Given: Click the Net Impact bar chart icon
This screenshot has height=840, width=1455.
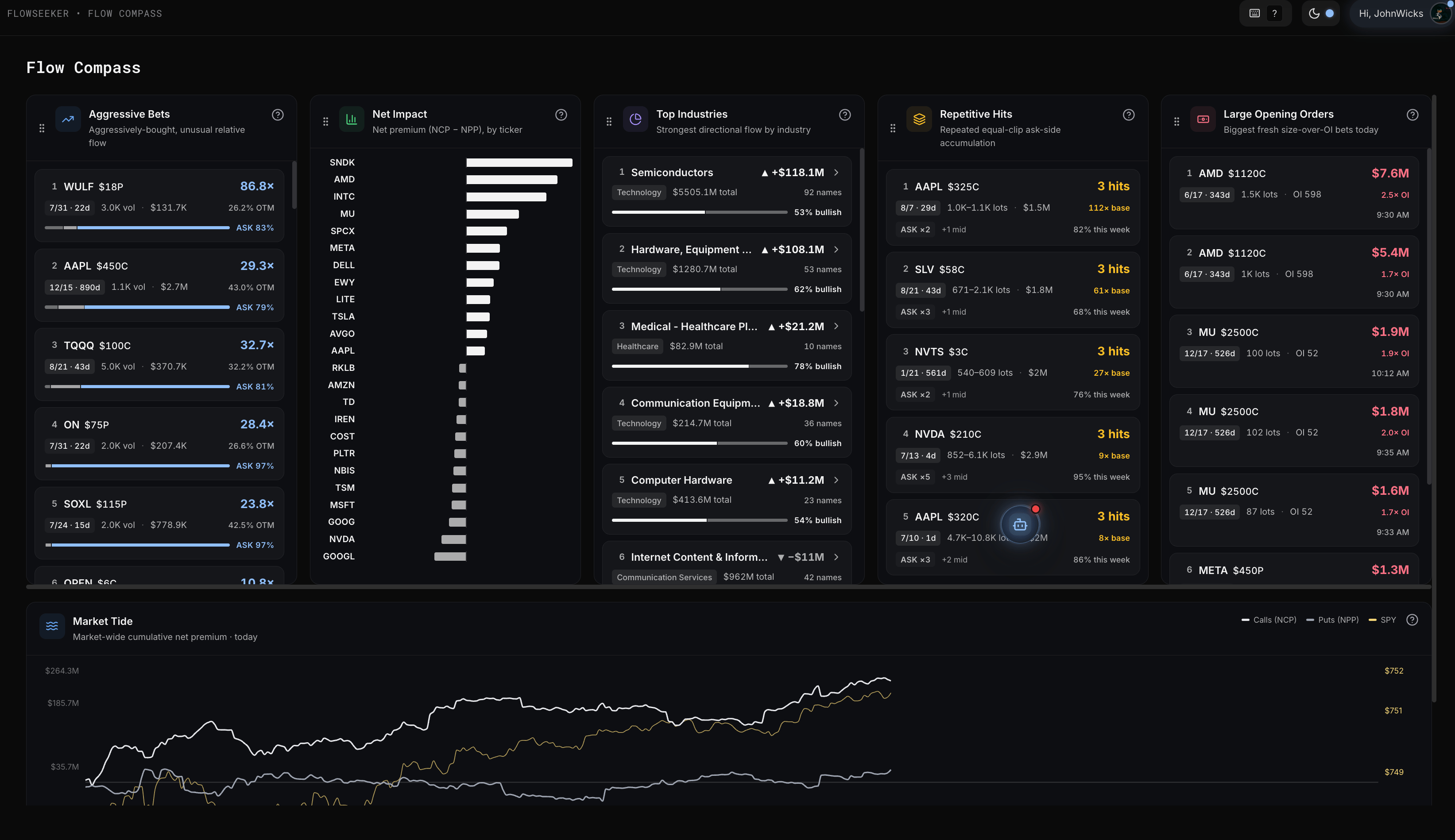Looking at the screenshot, I should pyautogui.click(x=352, y=119).
